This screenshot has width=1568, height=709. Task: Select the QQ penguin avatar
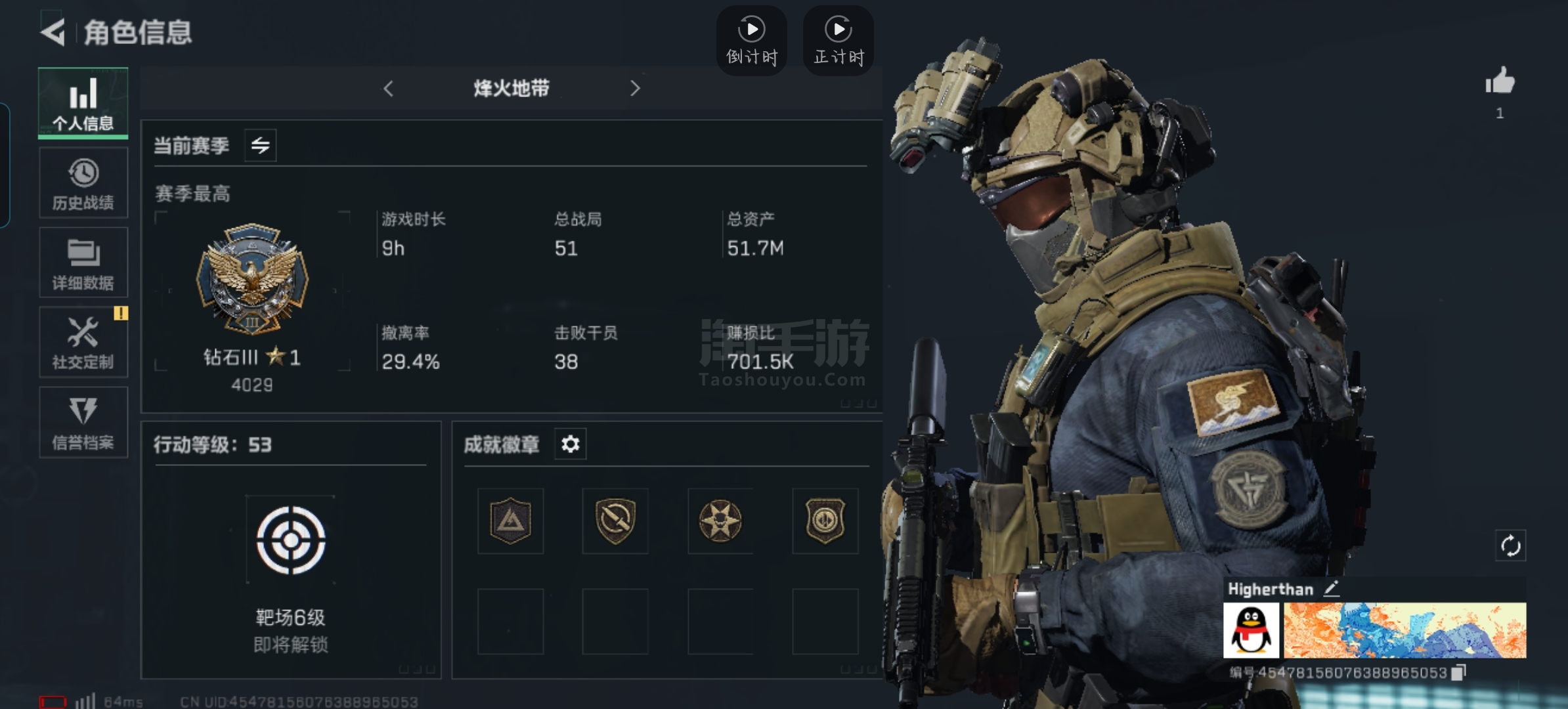1252,630
